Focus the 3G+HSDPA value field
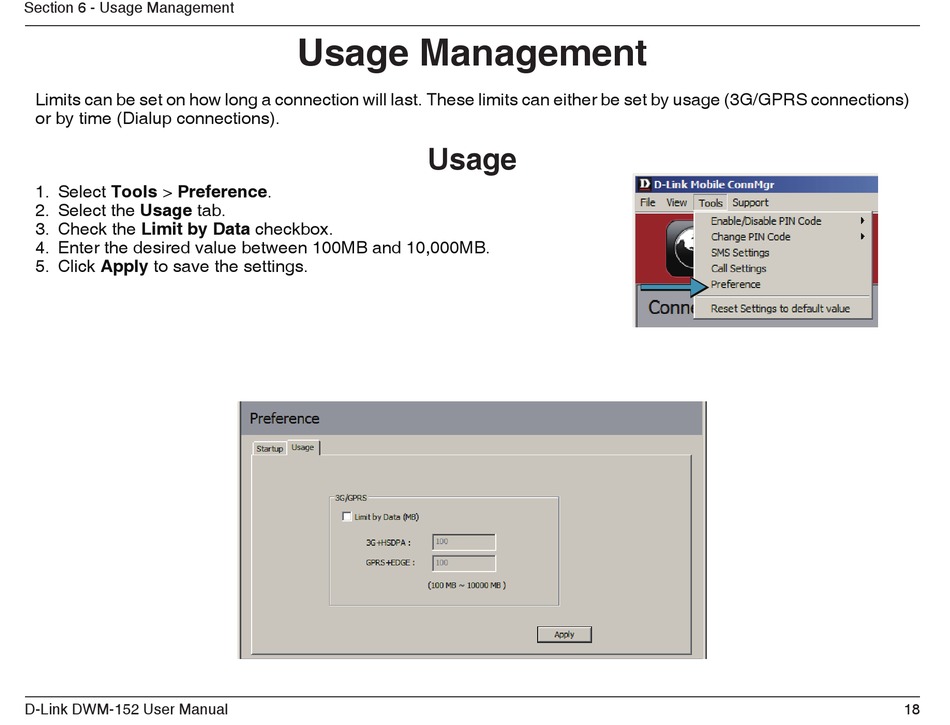 click(463, 541)
